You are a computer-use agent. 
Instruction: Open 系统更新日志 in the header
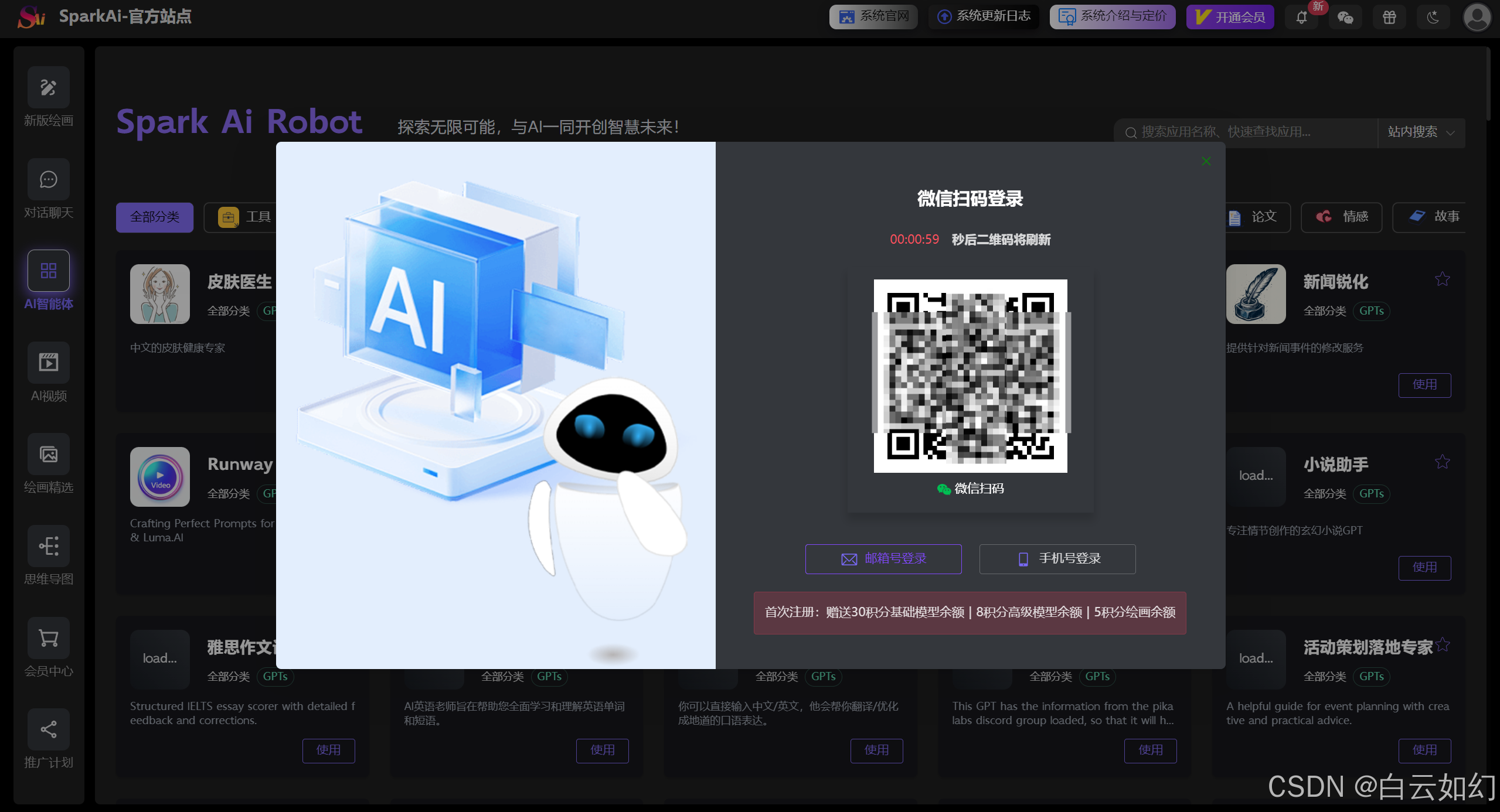coord(984,17)
